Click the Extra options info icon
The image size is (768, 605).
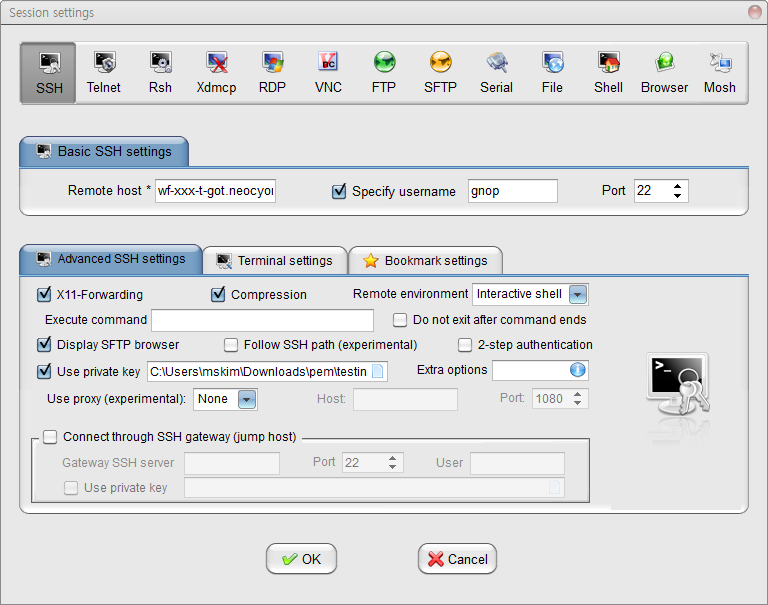pos(577,370)
